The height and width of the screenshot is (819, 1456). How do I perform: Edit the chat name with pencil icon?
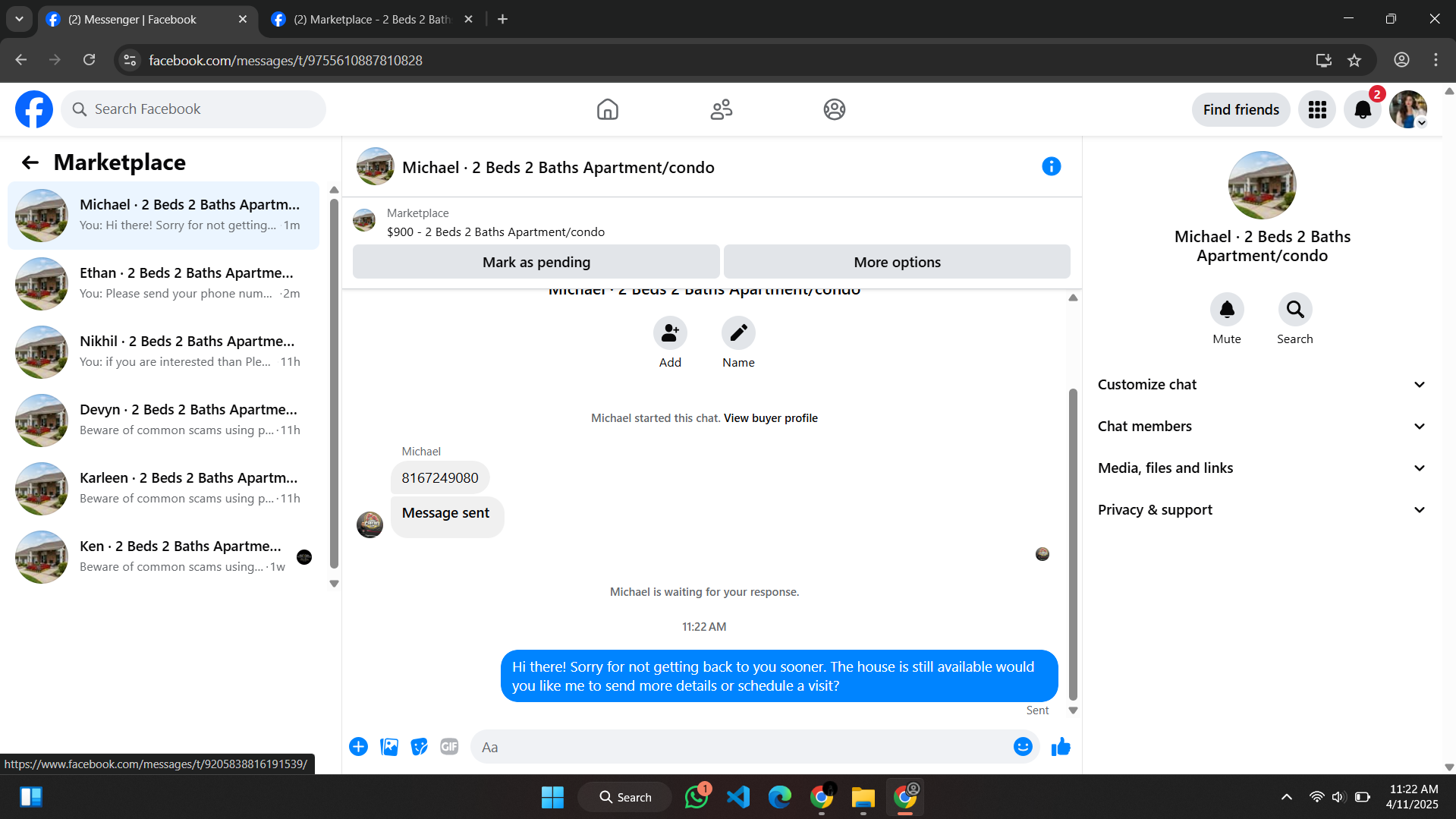[x=738, y=333]
